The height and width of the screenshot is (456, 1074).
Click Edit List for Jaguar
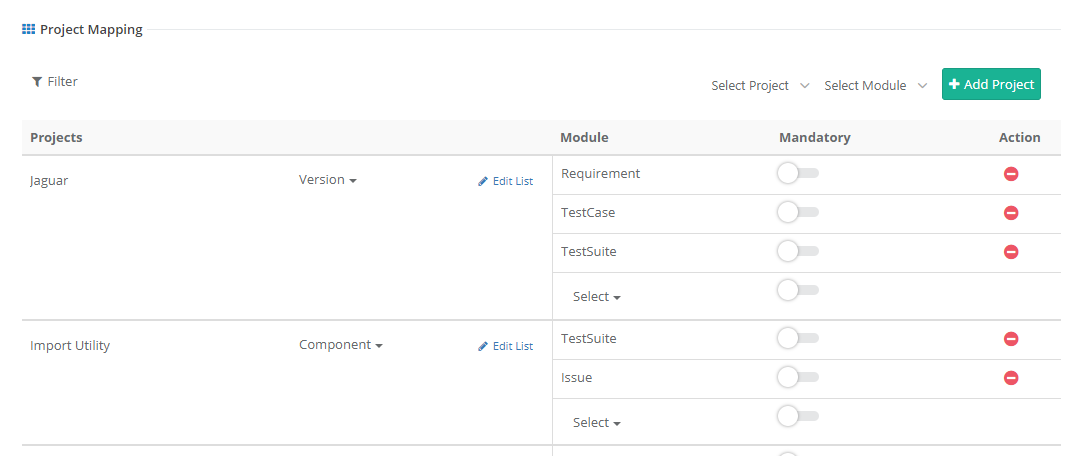coord(505,181)
